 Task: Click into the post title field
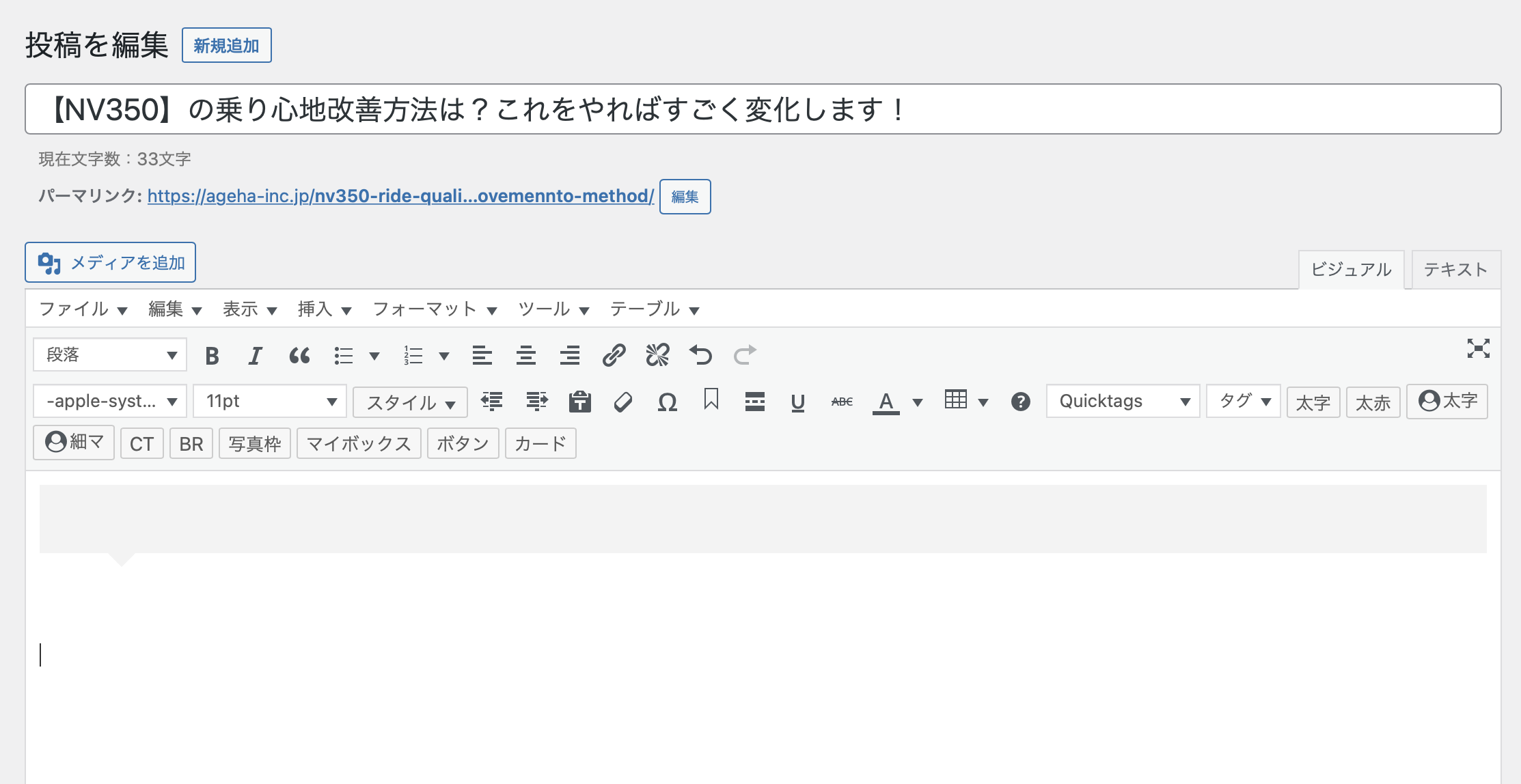coord(763,109)
